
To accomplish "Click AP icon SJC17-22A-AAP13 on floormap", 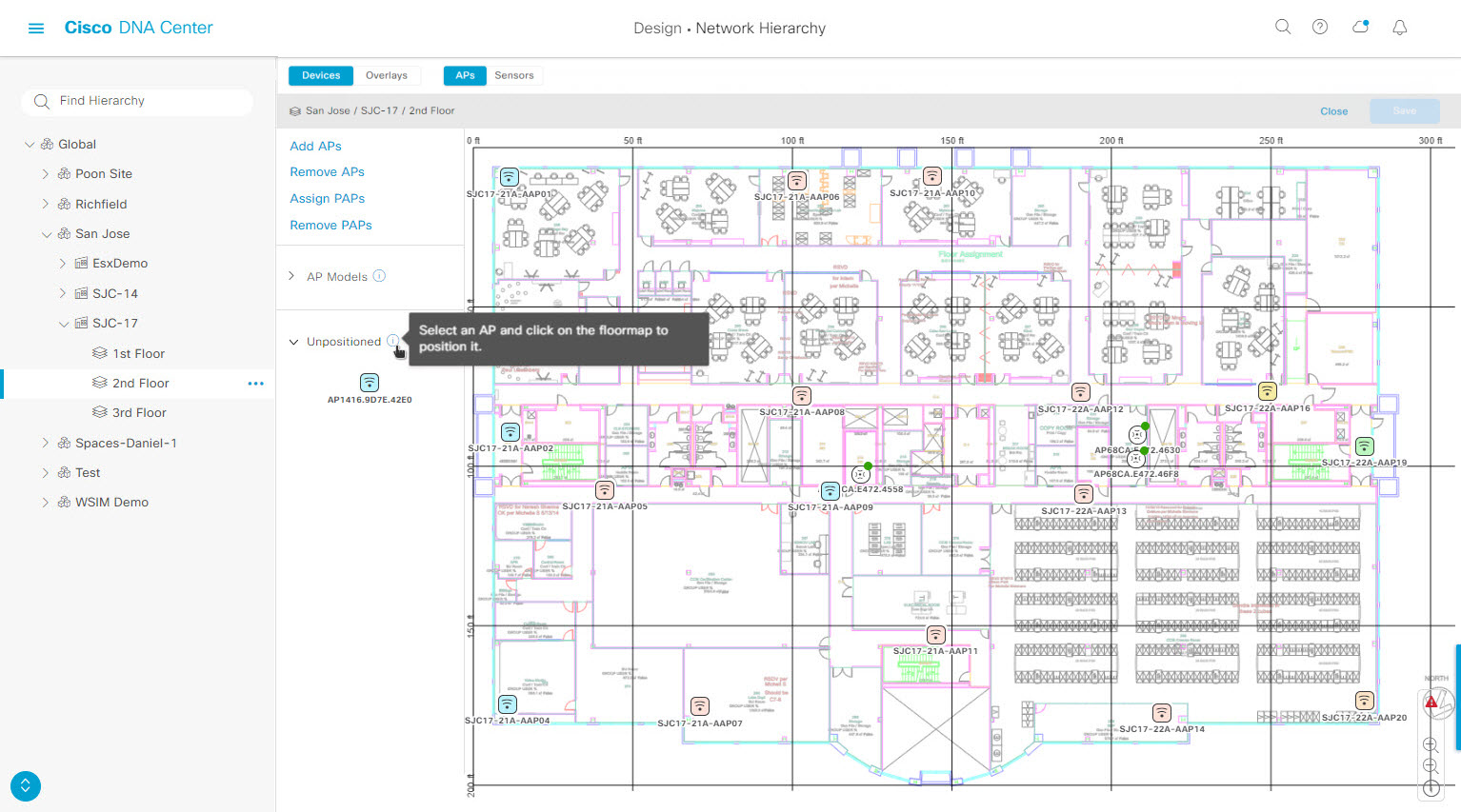I will point(1084,494).
